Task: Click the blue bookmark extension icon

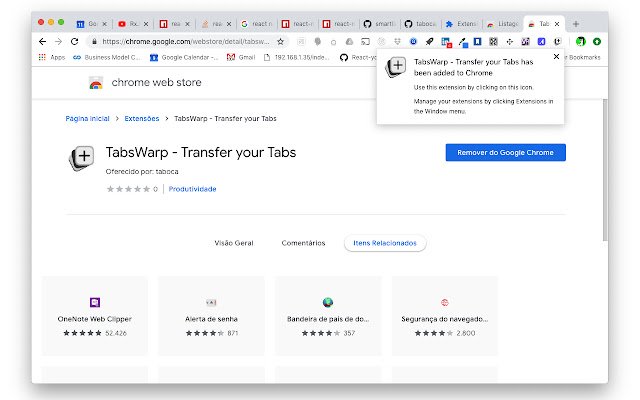Action: pyautogui.click(x=478, y=41)
